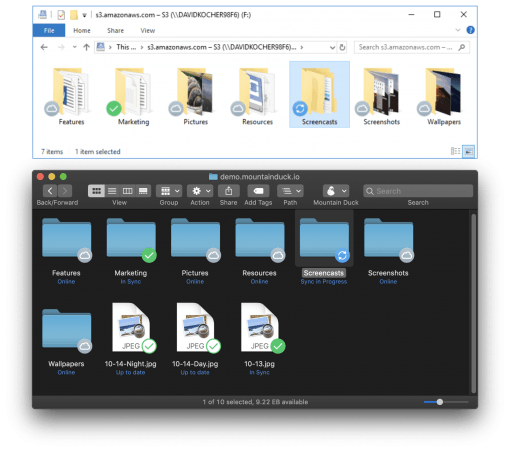Screen dimensions: 510x460
Task: Go up one level in Explorer
Action: [86, 47]
